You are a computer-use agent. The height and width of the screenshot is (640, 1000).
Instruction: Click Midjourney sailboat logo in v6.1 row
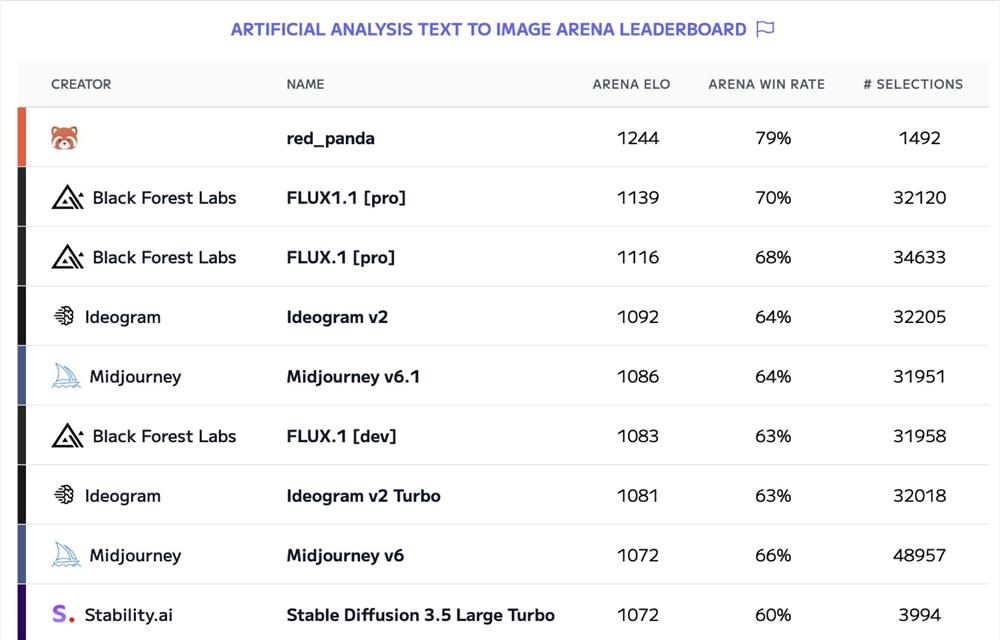pyautogui.click(x=66, y=376)
